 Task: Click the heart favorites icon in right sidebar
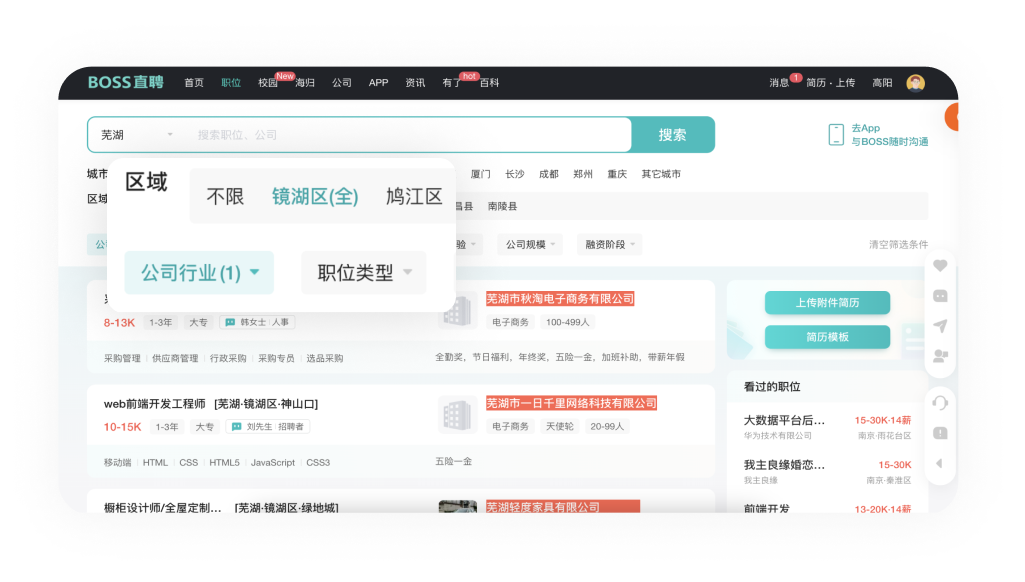point(940,266)
